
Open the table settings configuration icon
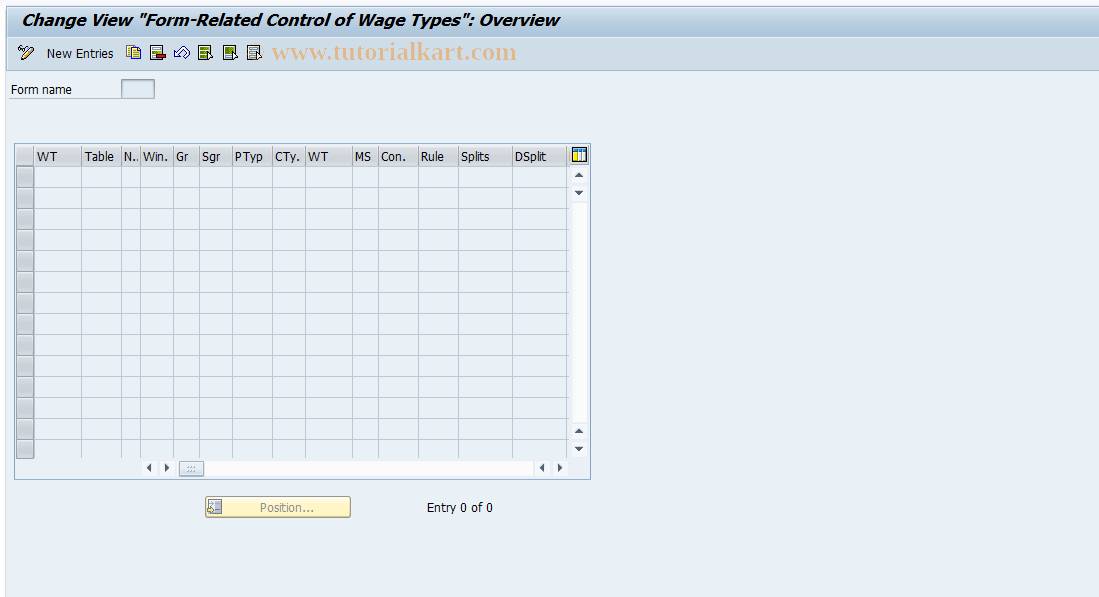click(x=579, y=156)
